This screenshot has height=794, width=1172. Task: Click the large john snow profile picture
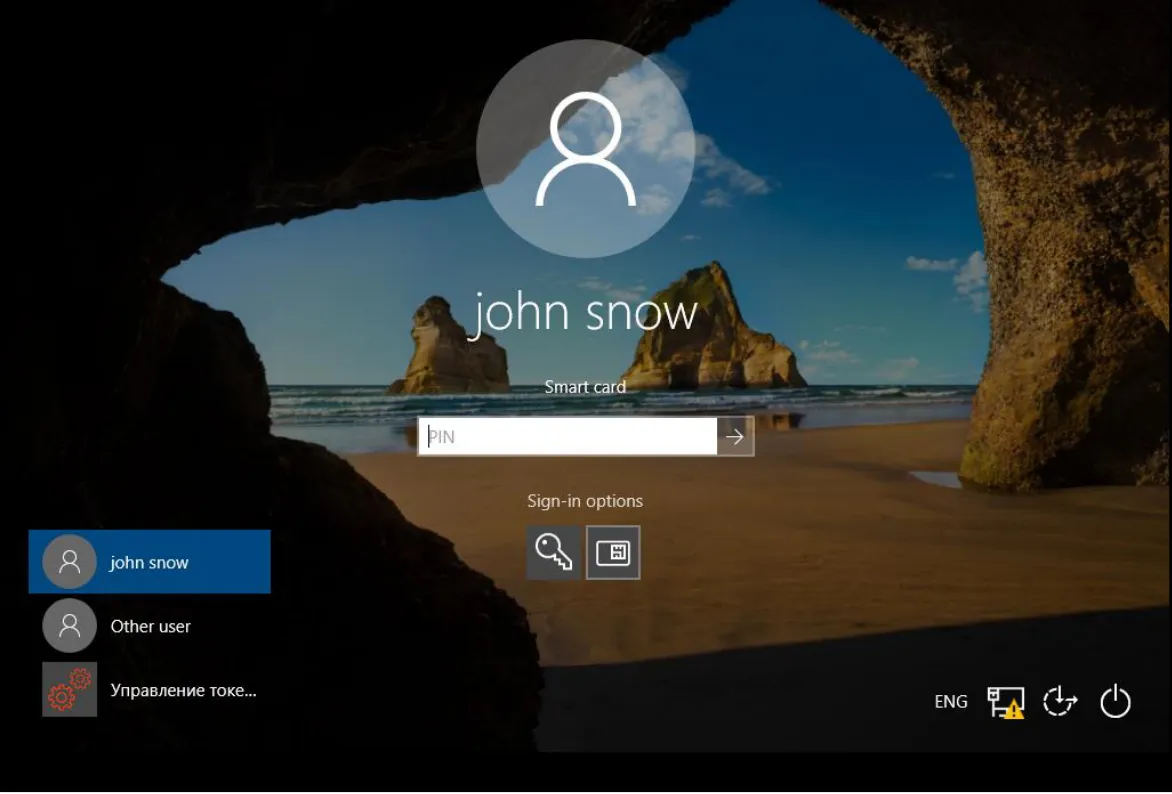pyautogui.click(x=586, y=149)
